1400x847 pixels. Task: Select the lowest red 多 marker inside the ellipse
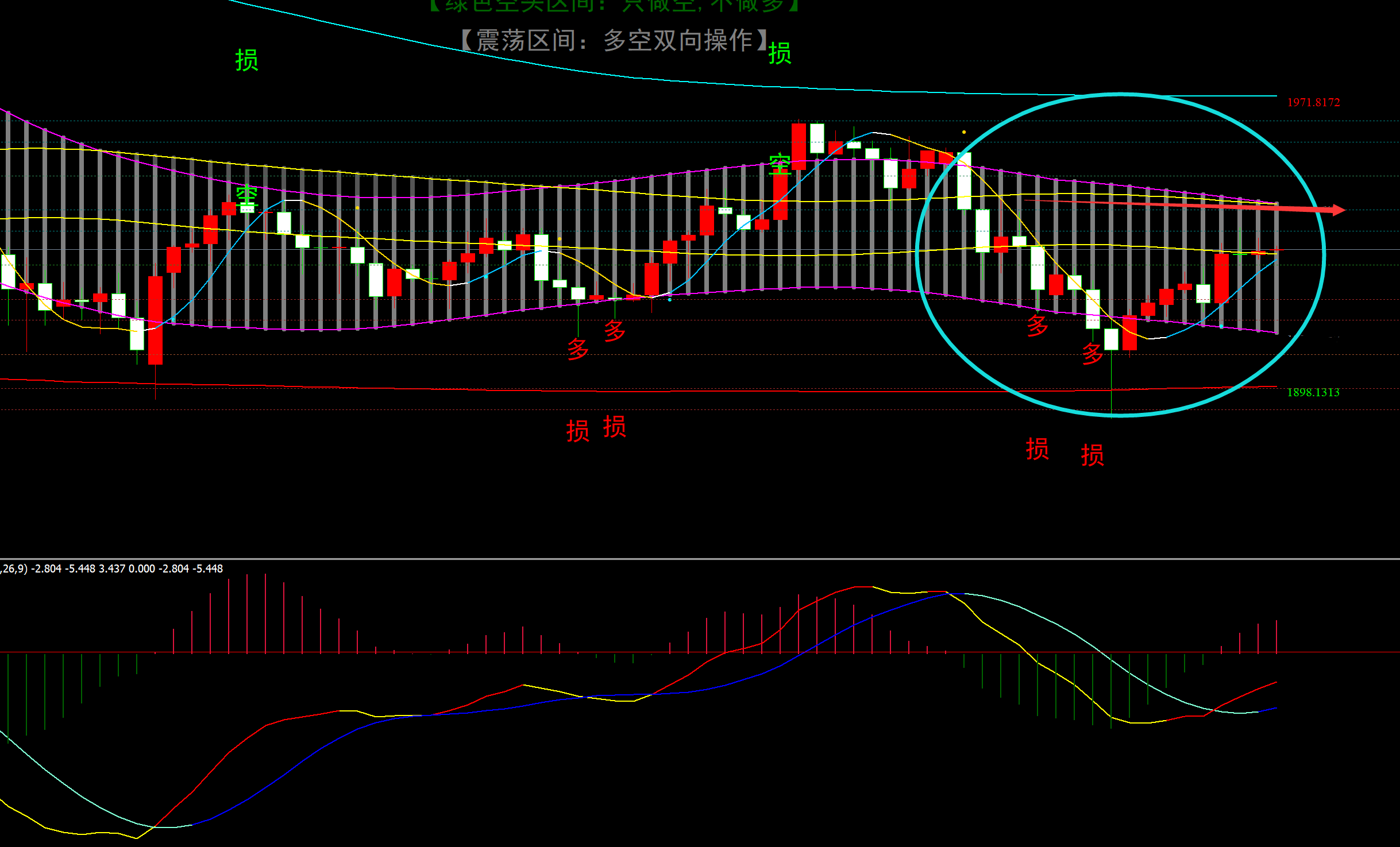pos(1092,353)
